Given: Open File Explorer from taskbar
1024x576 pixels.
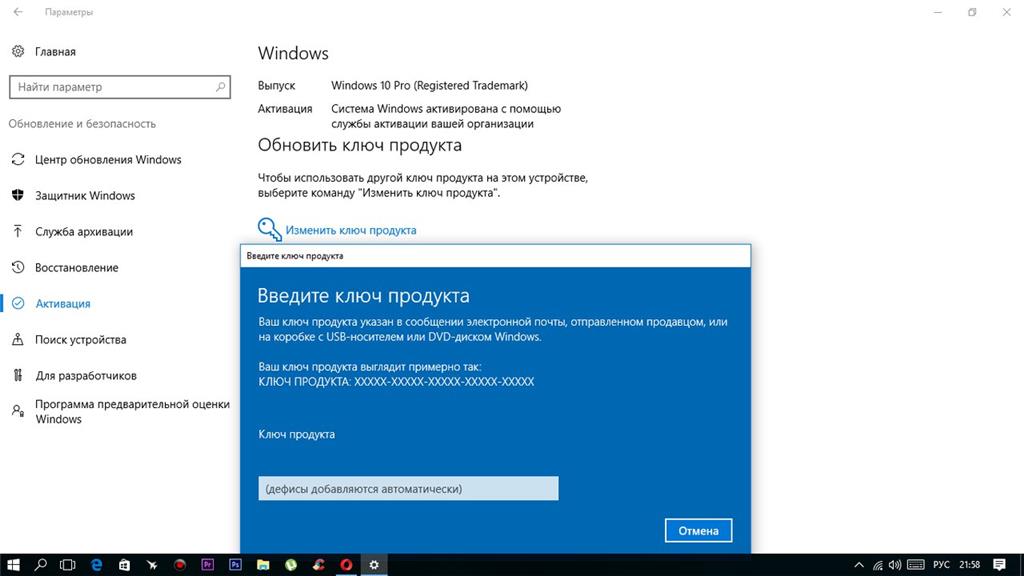Looking at the screenshot, I should pyautogui.click(x=263, y=565).
